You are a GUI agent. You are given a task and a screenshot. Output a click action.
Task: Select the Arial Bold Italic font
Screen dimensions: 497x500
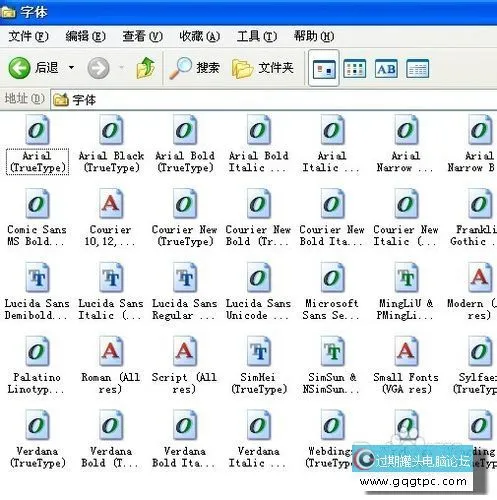tap(259, 129)
